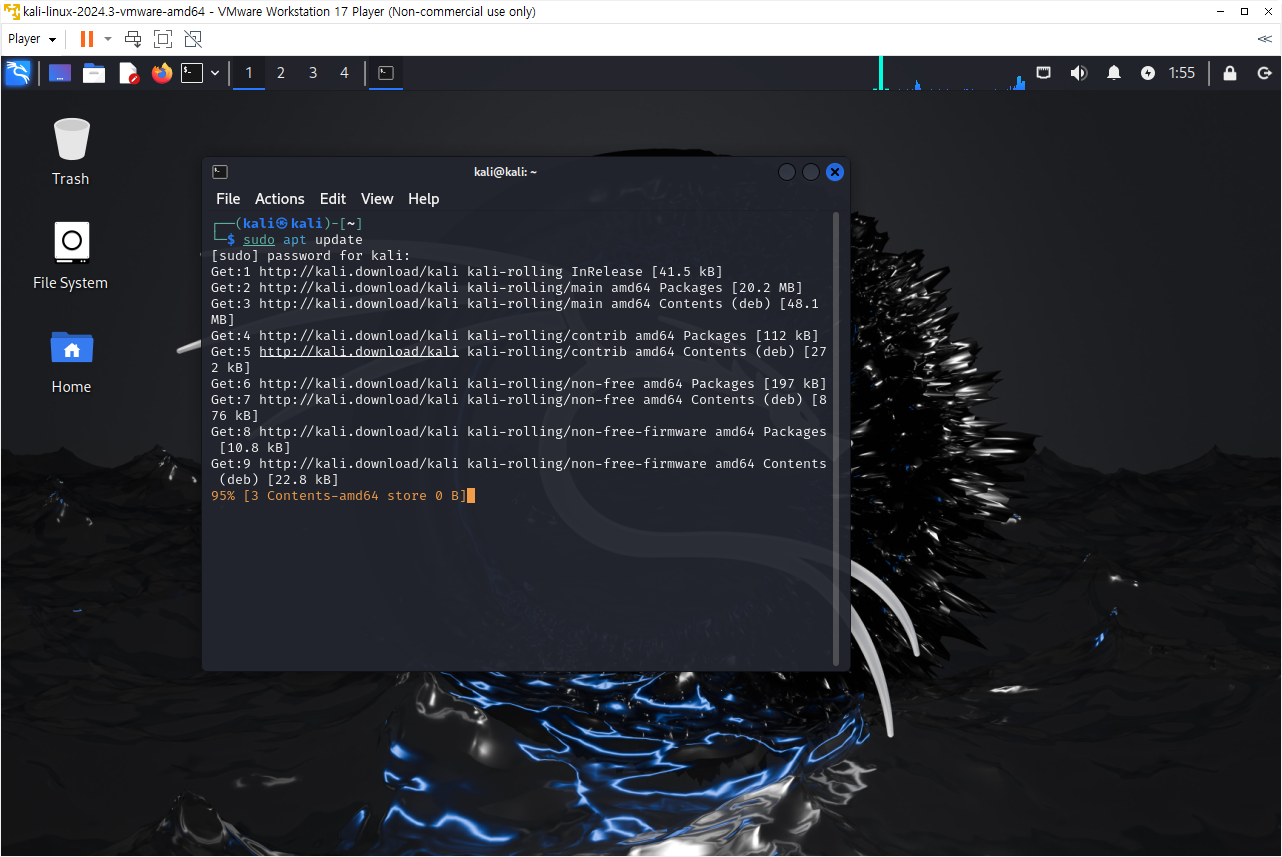This screenshot has width=1282, height=857.
Task: Open the File System desktop icon
Action: coord(71,256)
